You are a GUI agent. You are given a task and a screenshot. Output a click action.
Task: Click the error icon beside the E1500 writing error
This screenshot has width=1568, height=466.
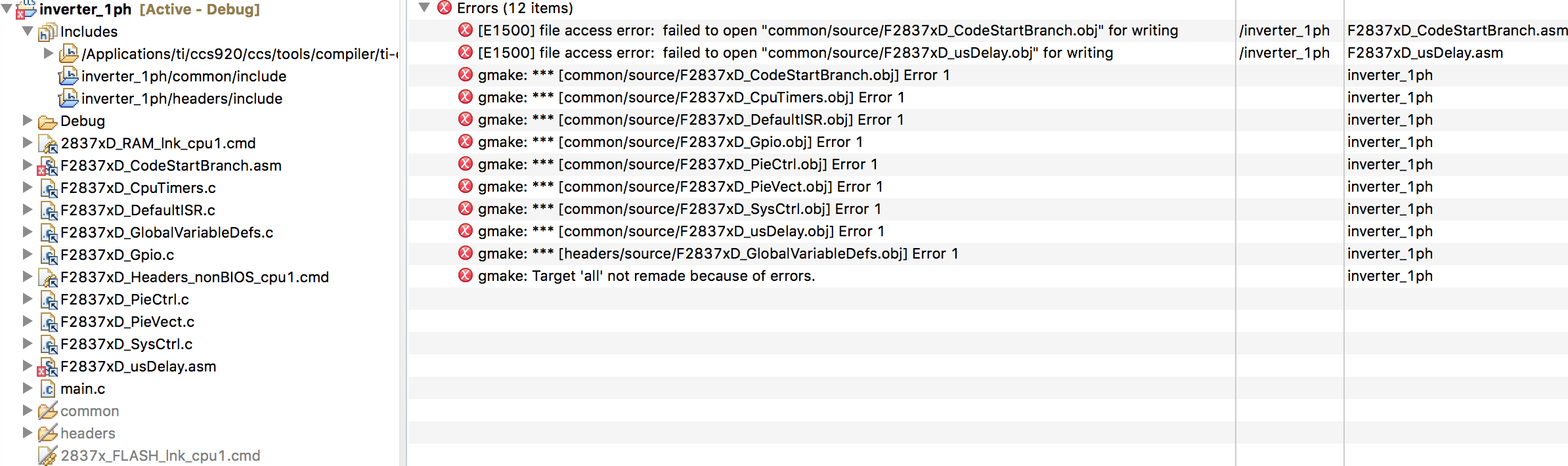[465, 30]
